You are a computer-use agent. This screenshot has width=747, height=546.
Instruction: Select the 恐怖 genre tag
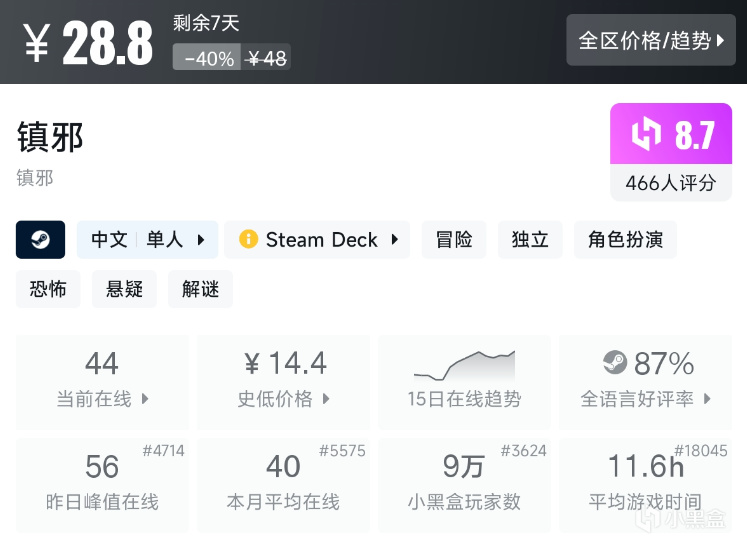pos(48,289)
